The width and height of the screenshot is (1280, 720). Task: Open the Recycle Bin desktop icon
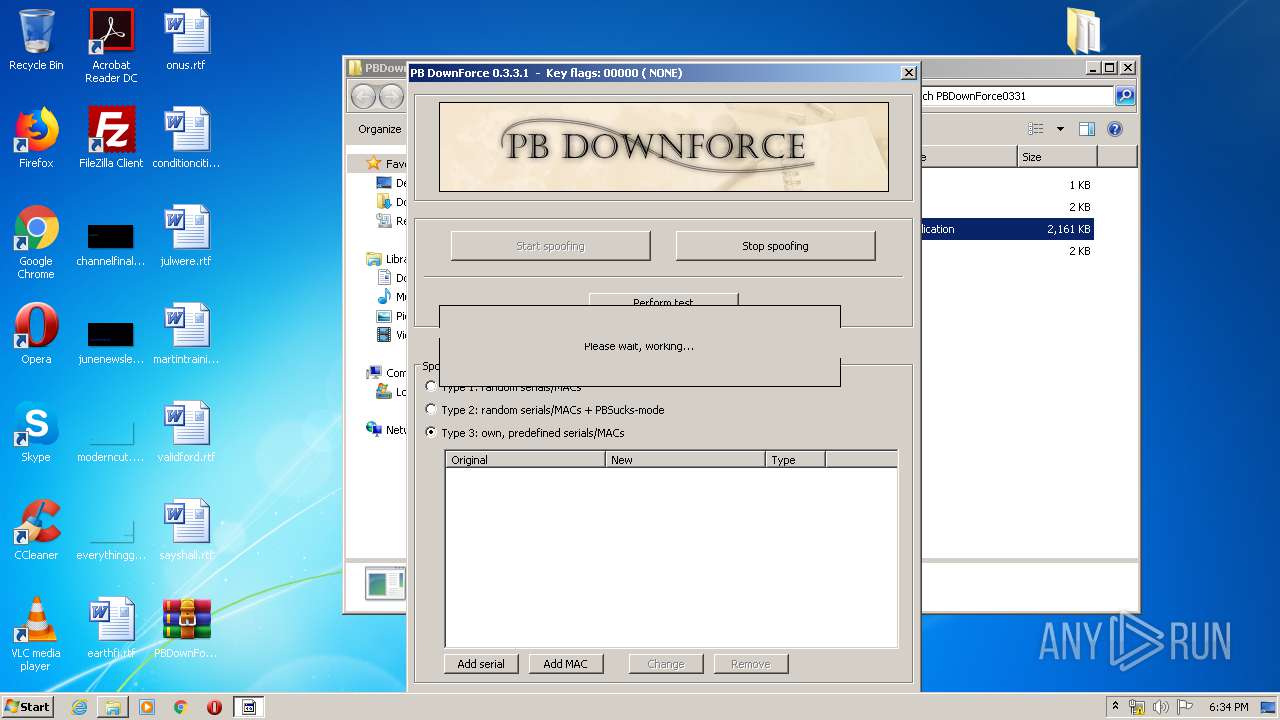(x=36, y=40)
